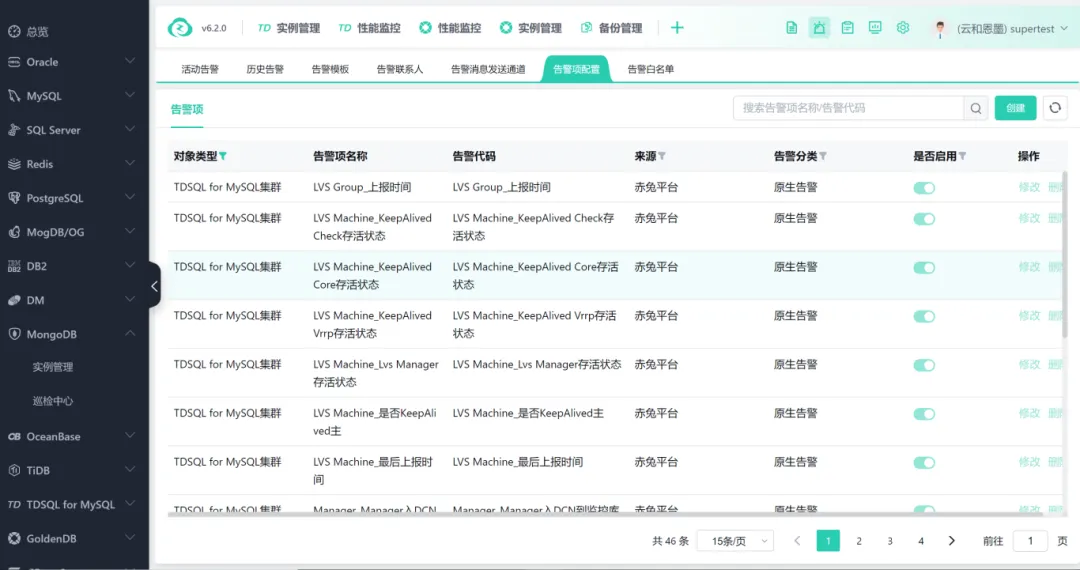Open the 告警白名单 tab
Image resolution: width=1080 pixels, height=570 pixels.
[650, 70]
